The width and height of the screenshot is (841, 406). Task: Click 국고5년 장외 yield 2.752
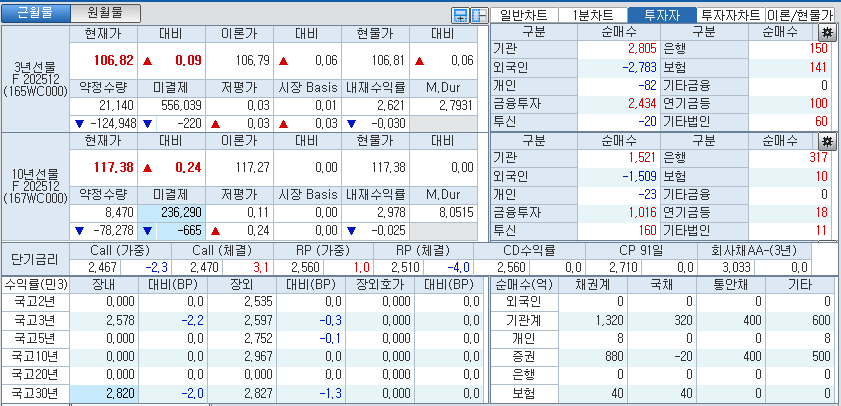click(x=258, y=339)
